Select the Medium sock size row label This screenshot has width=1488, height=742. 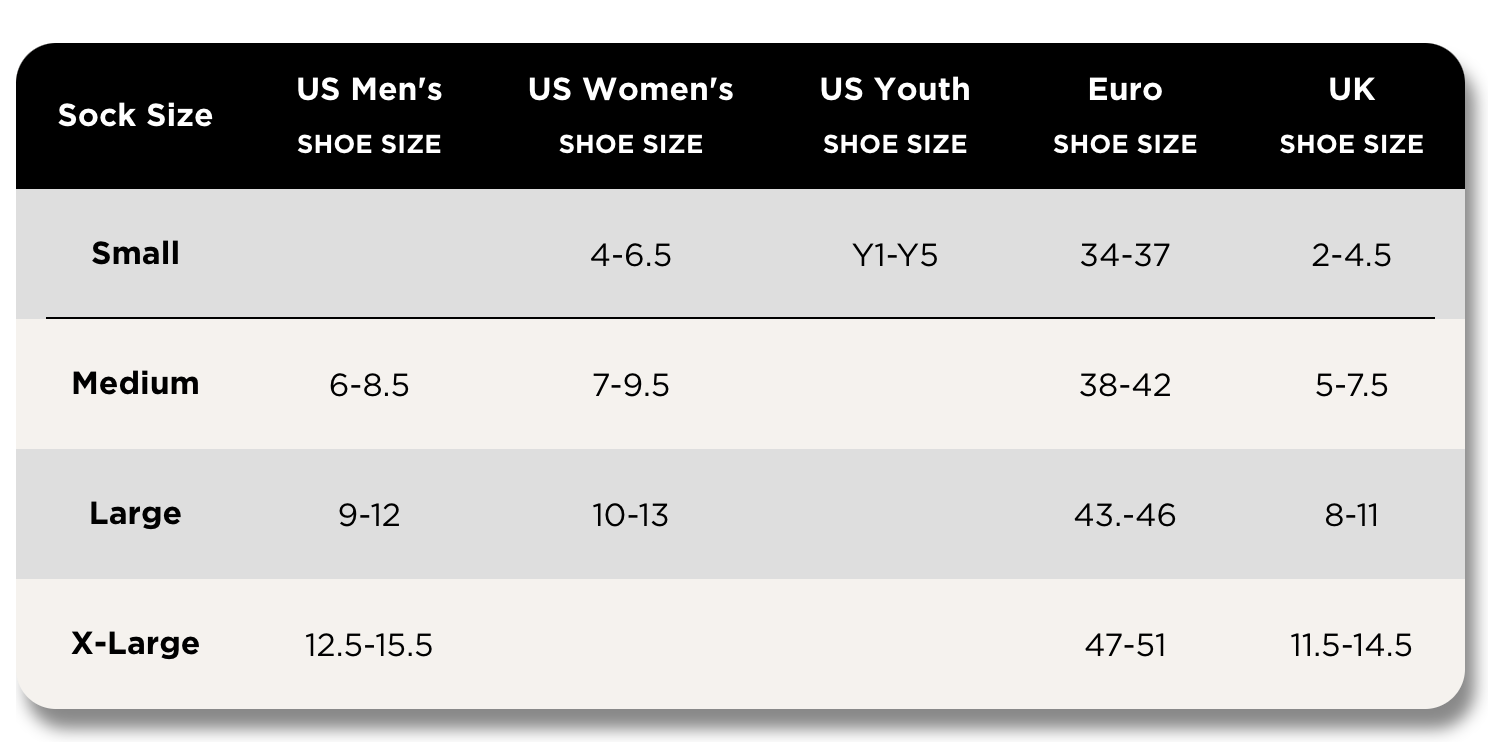(135, 383)
